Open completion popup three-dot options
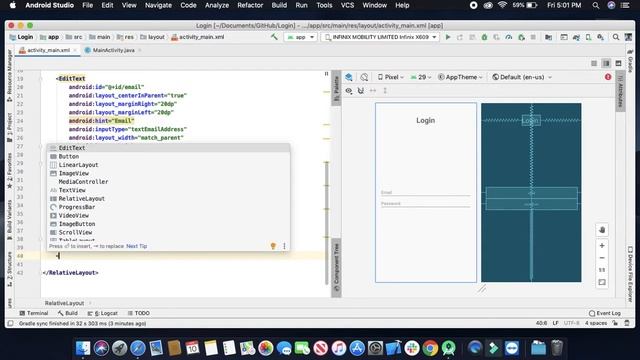 [284, 246]
